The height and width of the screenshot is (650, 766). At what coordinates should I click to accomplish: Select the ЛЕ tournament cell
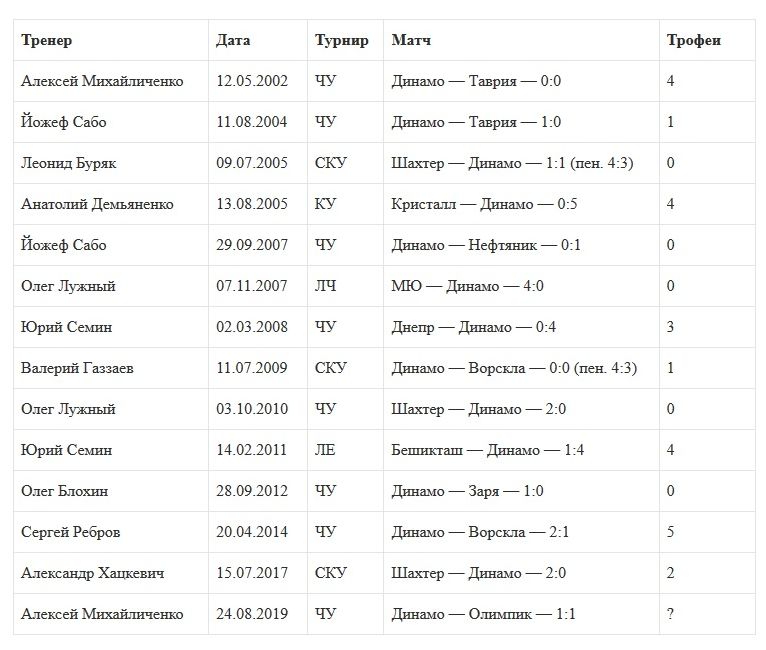coord(325,450)
